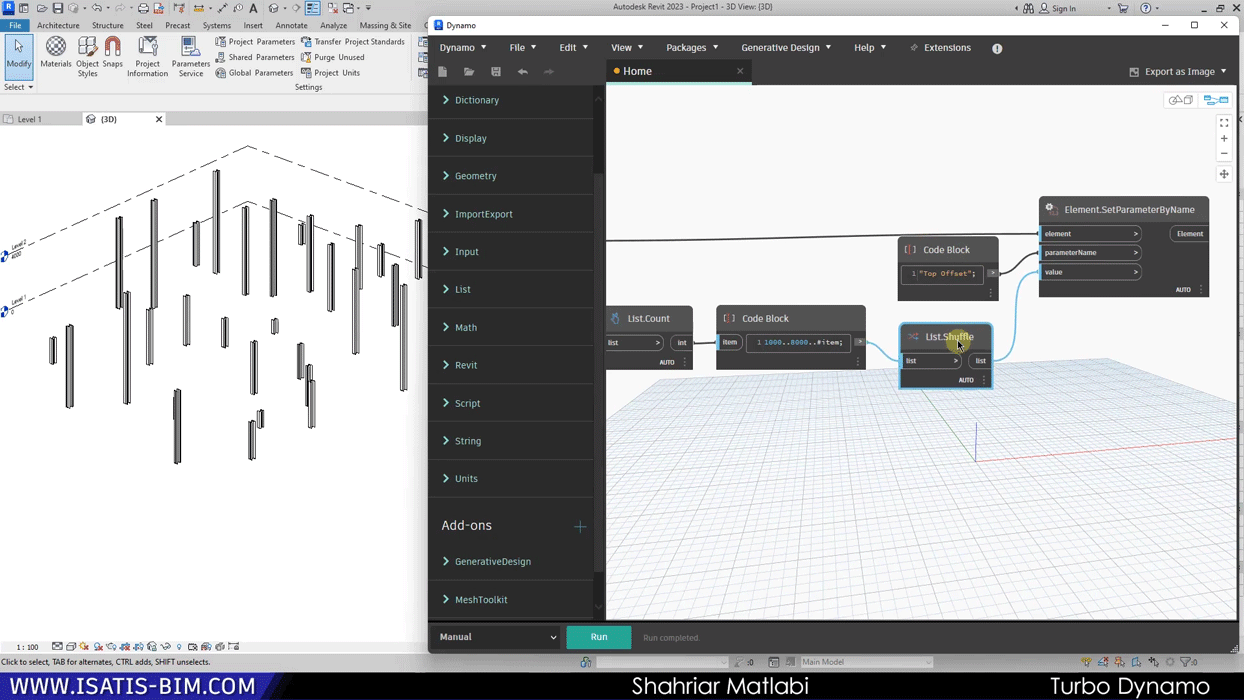Open the Manual run mode dropdown

pyautogui.click(x=496, y=637)
